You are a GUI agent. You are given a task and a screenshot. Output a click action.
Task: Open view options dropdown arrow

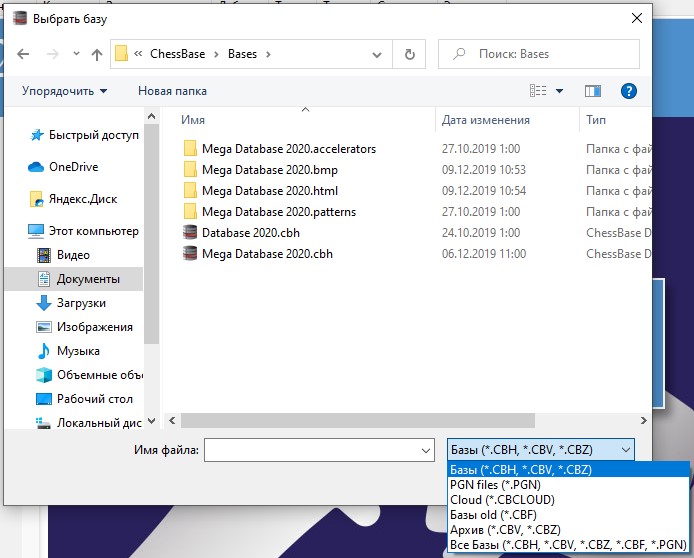[559, 91]
